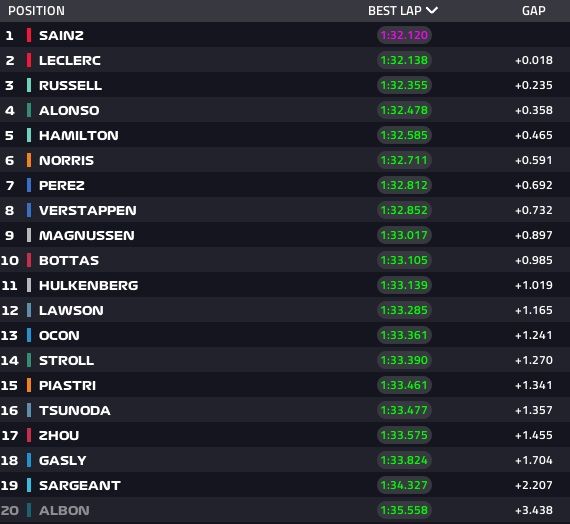Click the +0.692 gap for Perez

(x=534, y=185)
